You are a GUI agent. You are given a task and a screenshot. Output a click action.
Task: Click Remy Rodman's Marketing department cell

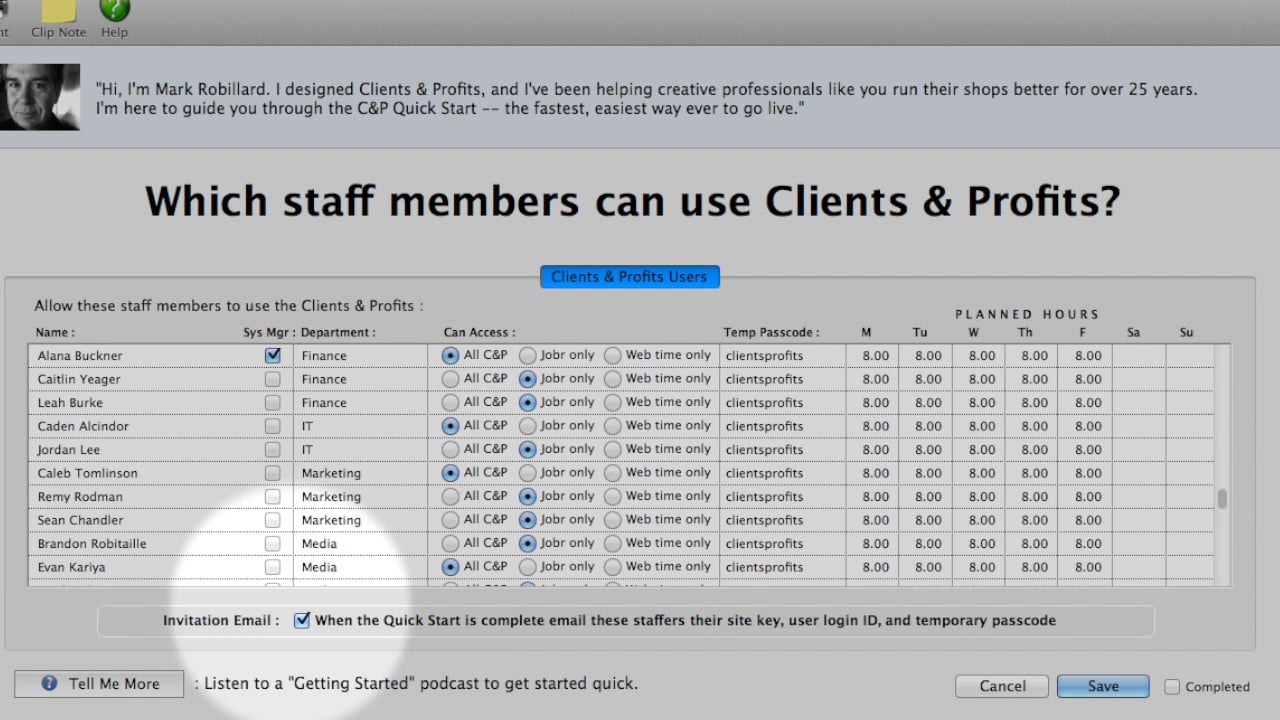[361, 496]
